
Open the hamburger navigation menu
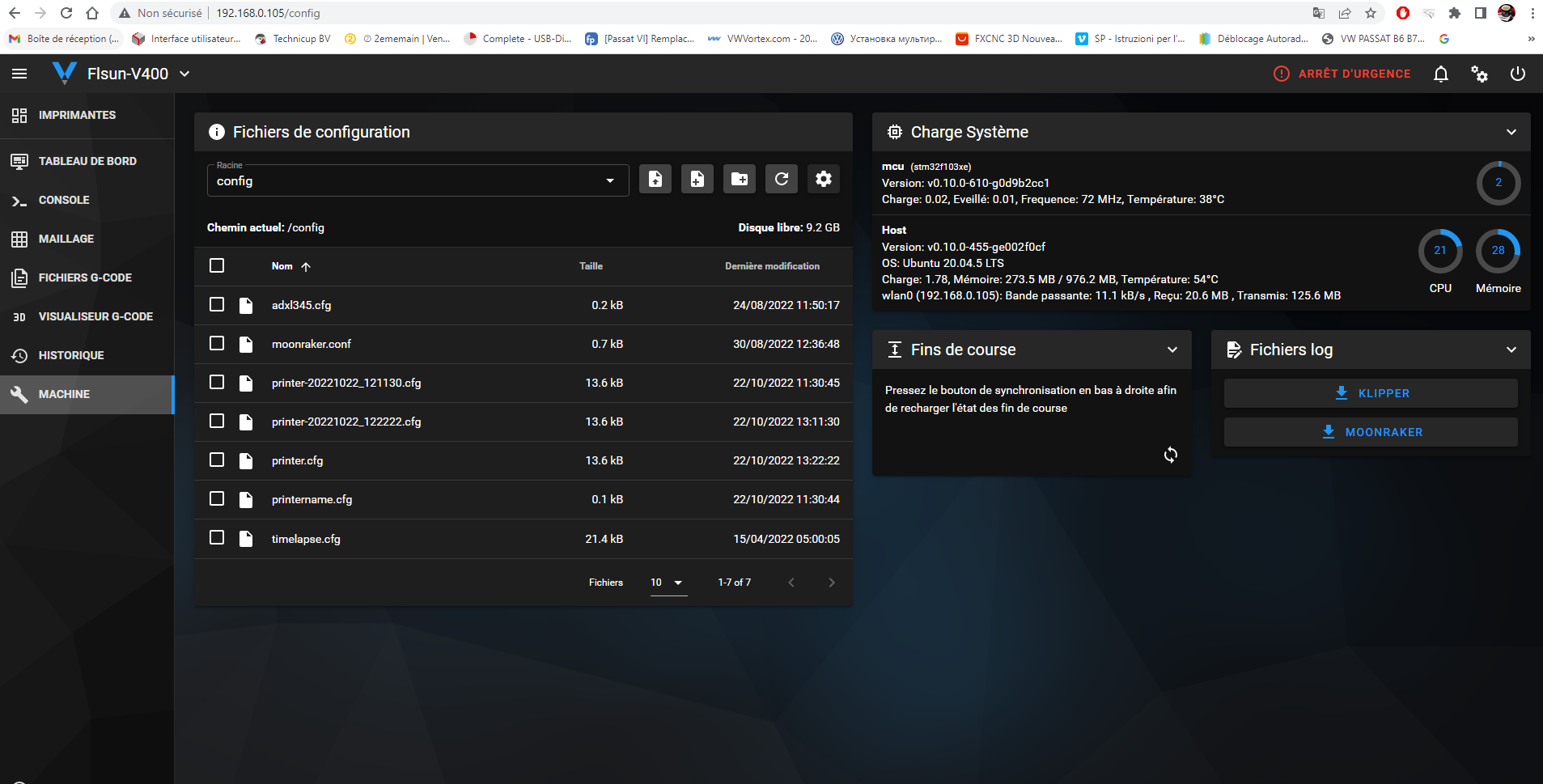click(19, 74)
